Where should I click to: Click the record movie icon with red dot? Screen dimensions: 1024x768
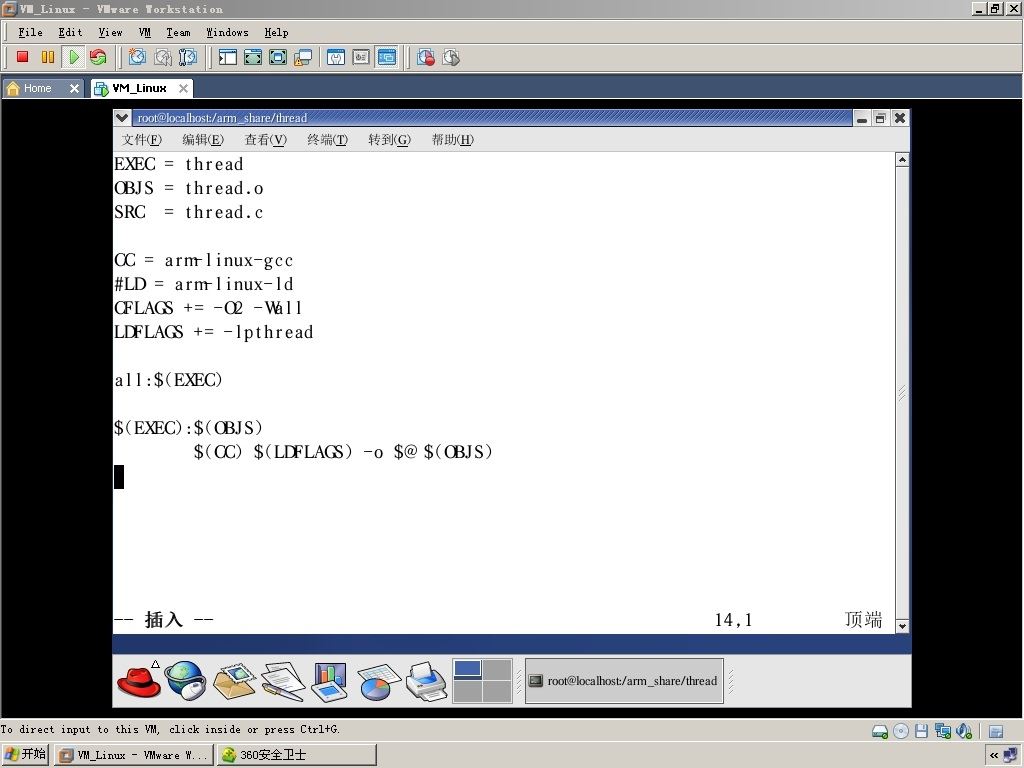click(426, 57)
